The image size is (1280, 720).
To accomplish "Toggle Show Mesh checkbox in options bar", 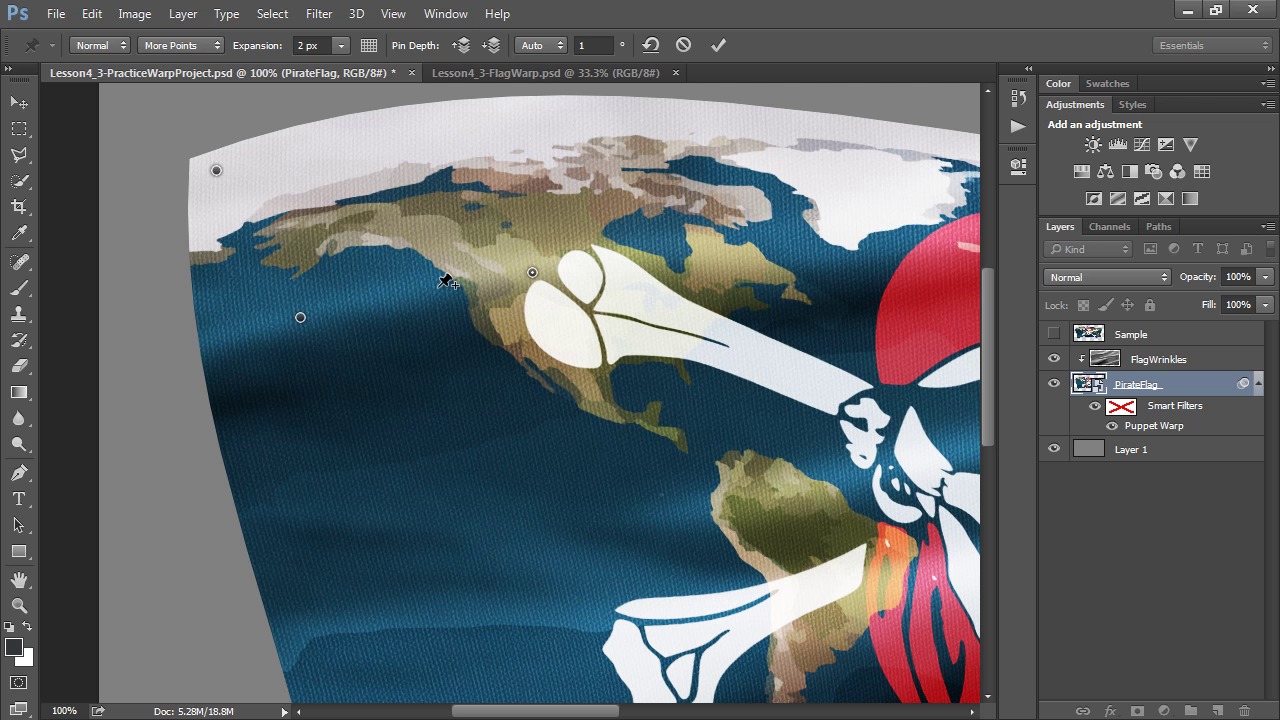I will click(x=369, y=45).
